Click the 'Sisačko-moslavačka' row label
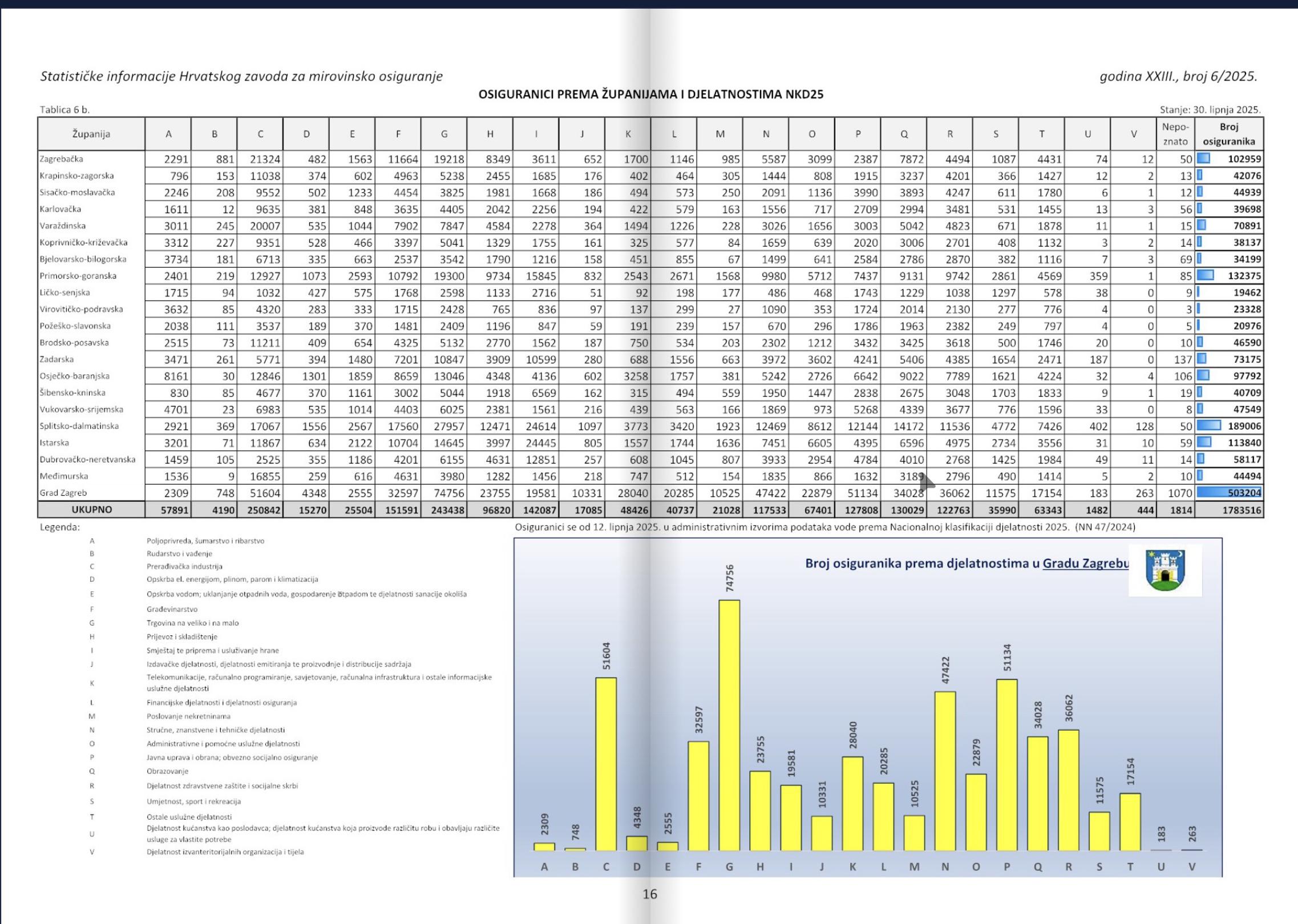Screen dimensions: 1298x924 [x=77, y=192]
